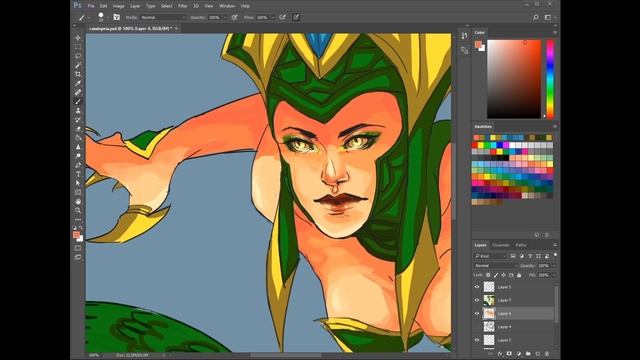Image resolution: width=640 pixels, height=360 pixels.
Task: Create new fill or adjustment layer
Action: pos(518,353)
